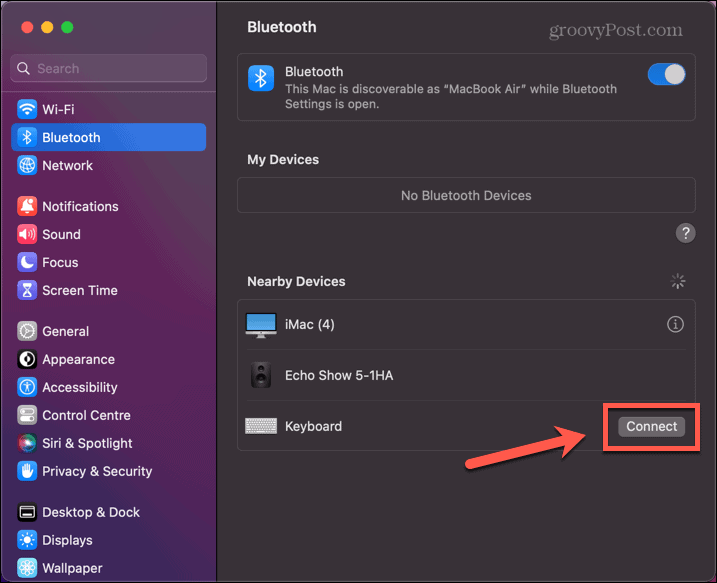Screen dimensions: 717x583
Task: Click the Accessibility label
Action: [x=80, y=387]
